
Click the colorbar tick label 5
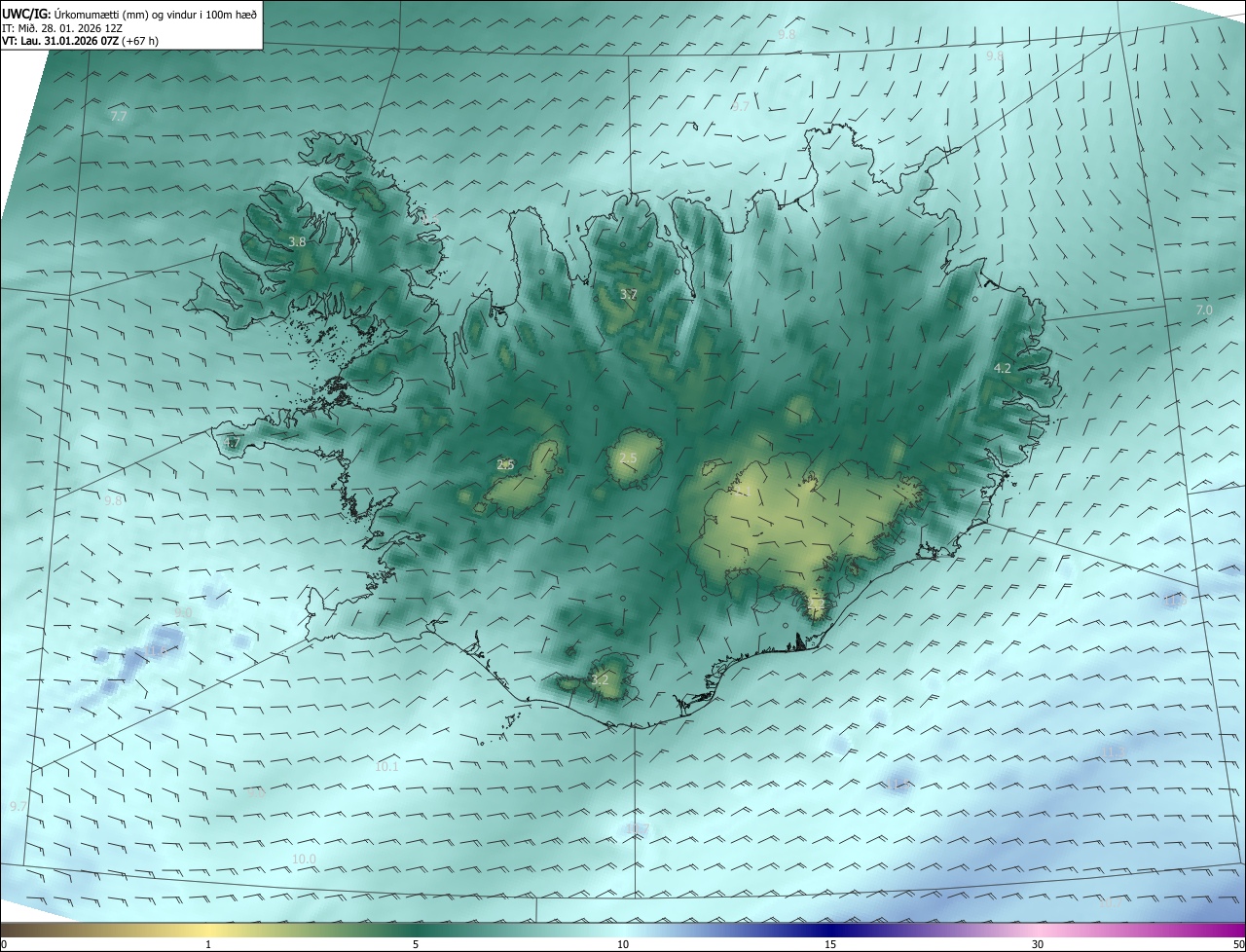pos(416,944)
